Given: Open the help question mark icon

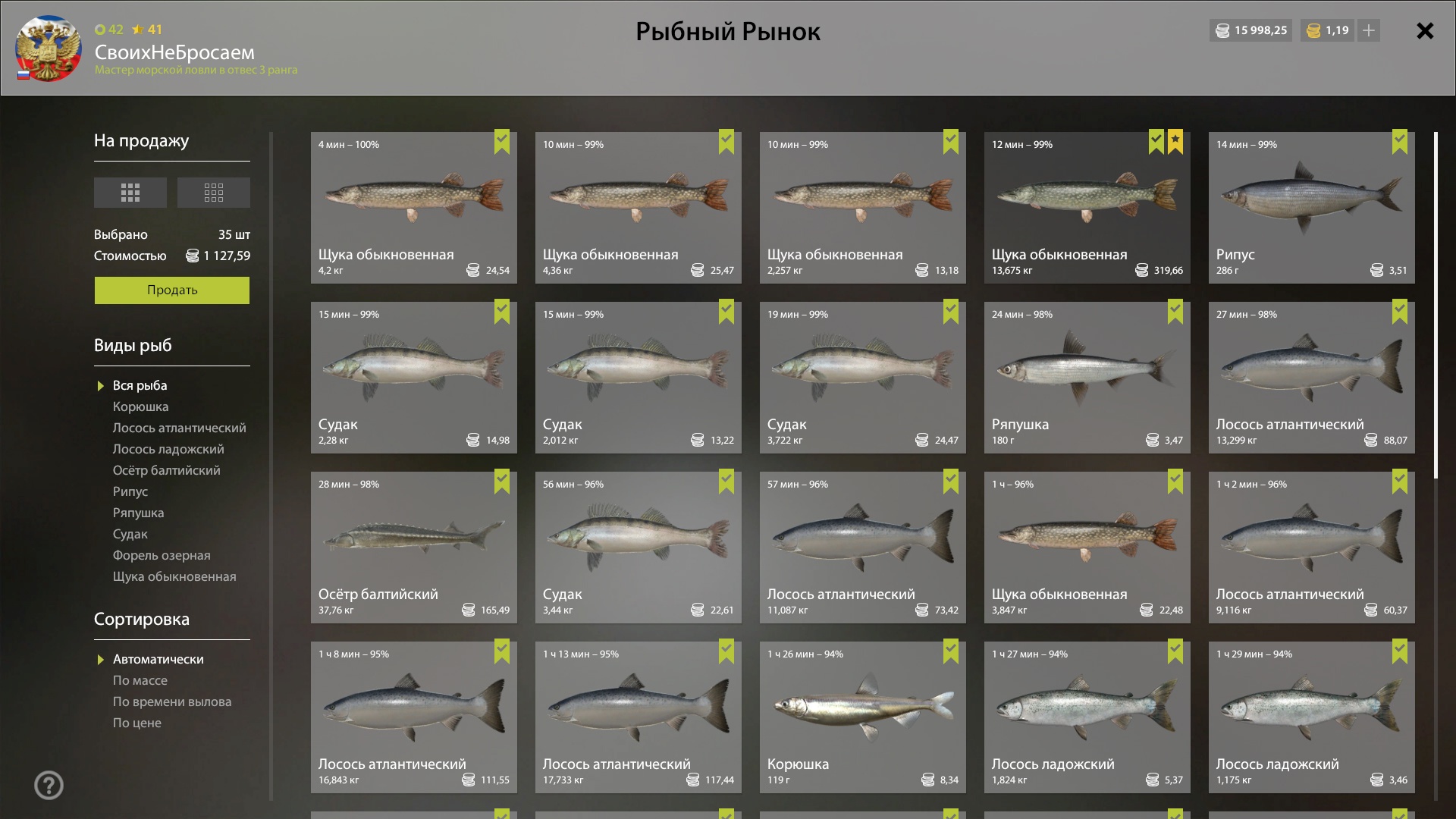Looking at the screenshot, I should point(49,785).
